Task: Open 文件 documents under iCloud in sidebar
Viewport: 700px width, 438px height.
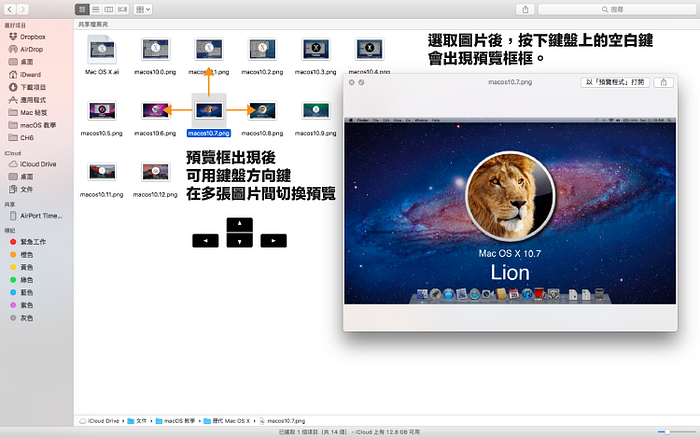Action: pyautogui.click(x=26, y=189)
